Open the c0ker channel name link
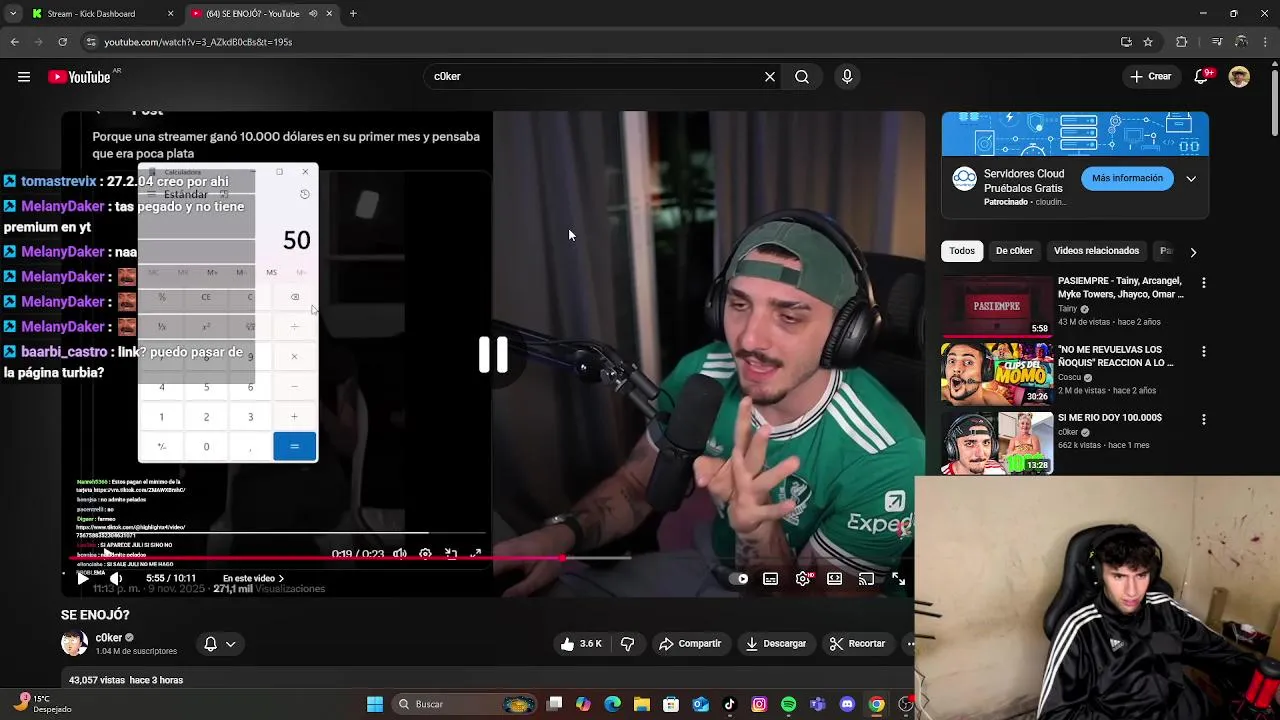This screenshot has height=720, width=1280. (109, 638)
